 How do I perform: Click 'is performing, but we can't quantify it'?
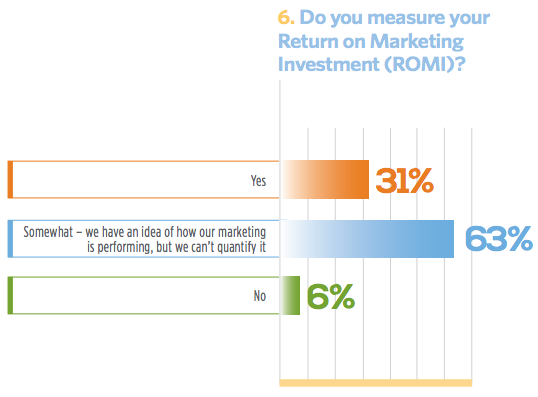[176, 247]
